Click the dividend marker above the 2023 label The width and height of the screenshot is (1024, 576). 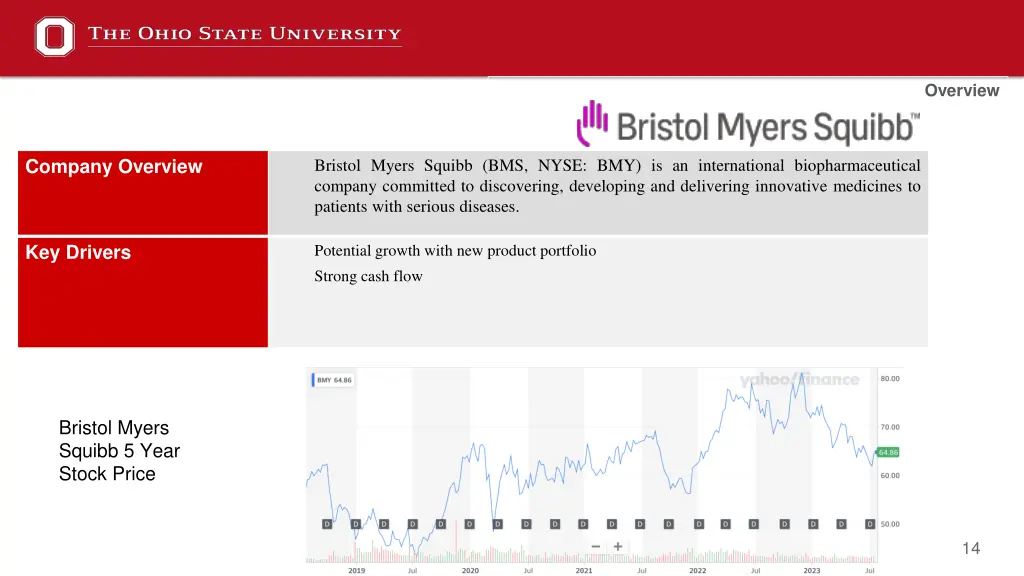pos(813,524)
